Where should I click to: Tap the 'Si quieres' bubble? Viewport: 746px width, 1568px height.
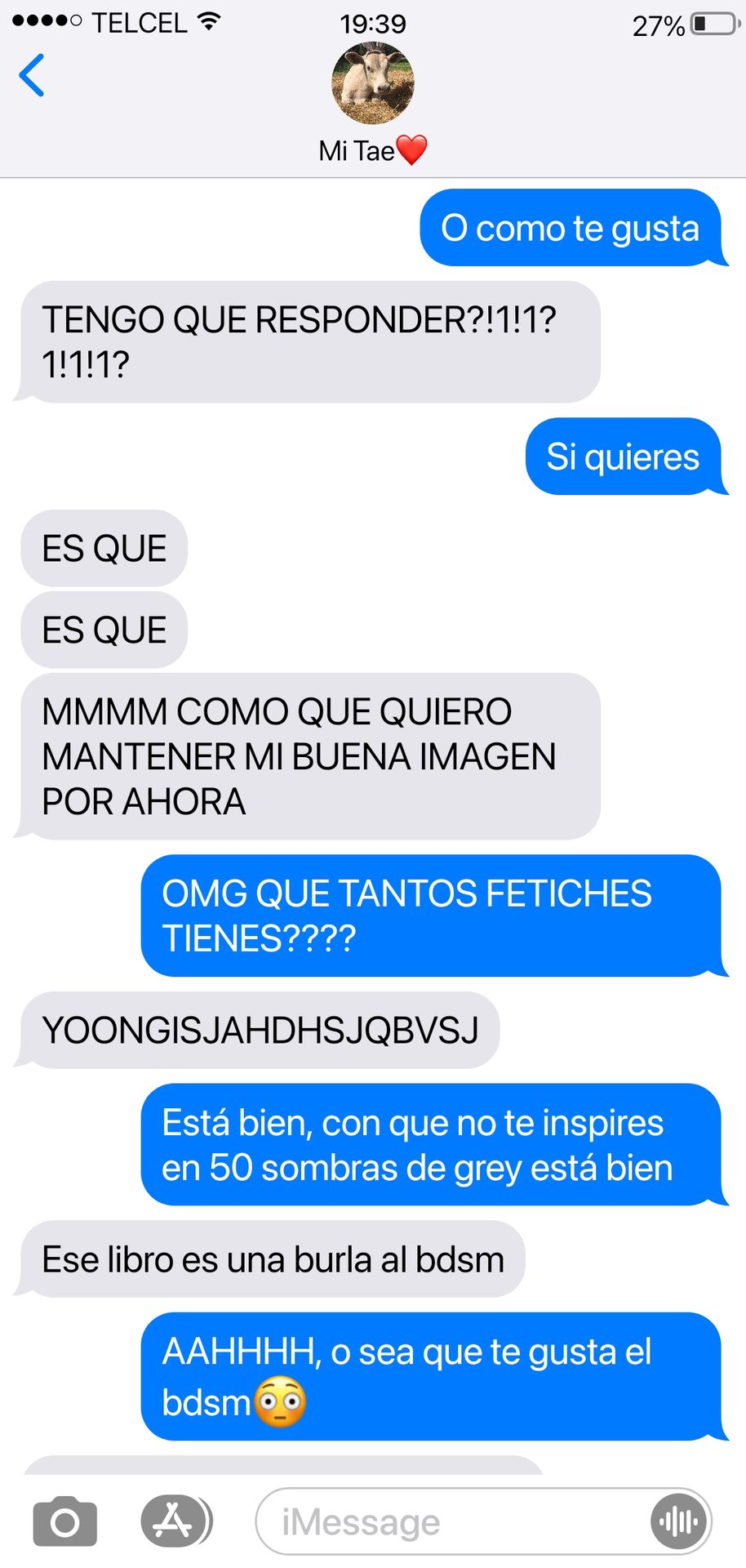[625, 457]
